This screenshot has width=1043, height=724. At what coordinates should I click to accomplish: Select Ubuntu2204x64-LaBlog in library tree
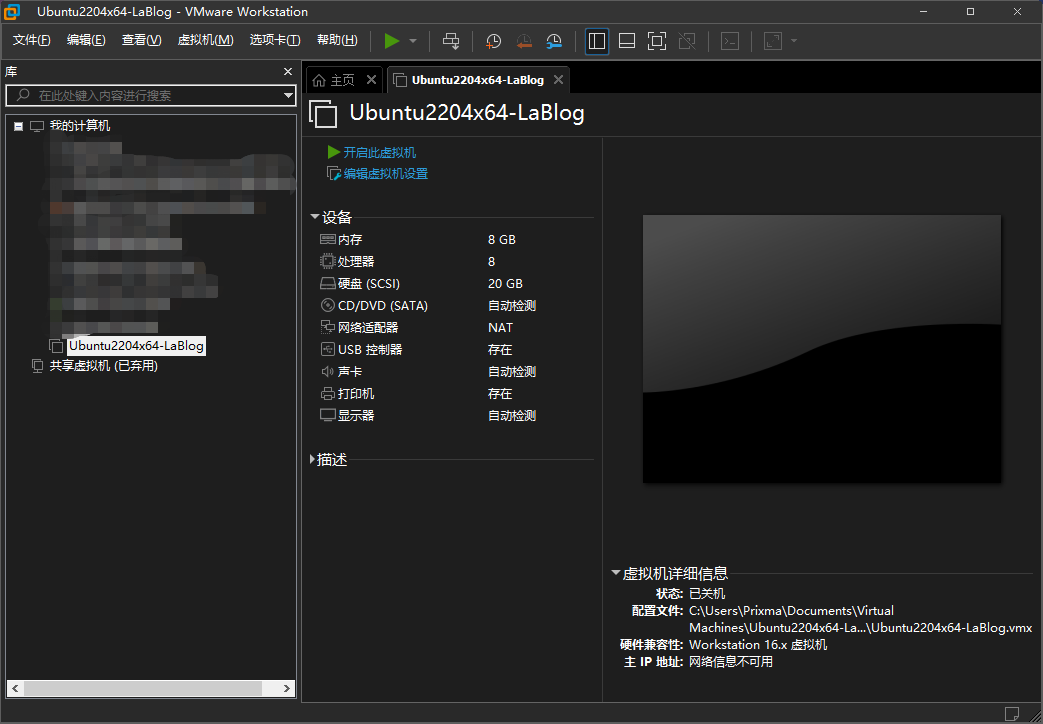(x=136, y=346)
